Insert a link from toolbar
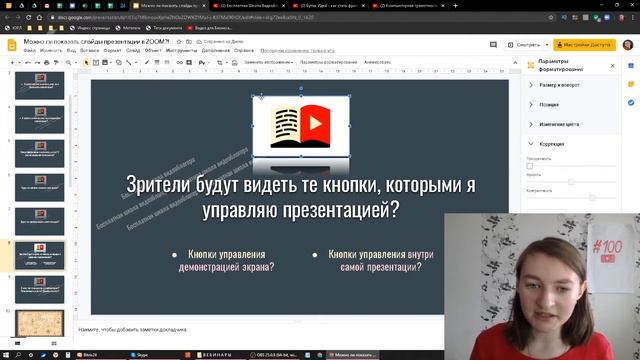 click(180, 62)
